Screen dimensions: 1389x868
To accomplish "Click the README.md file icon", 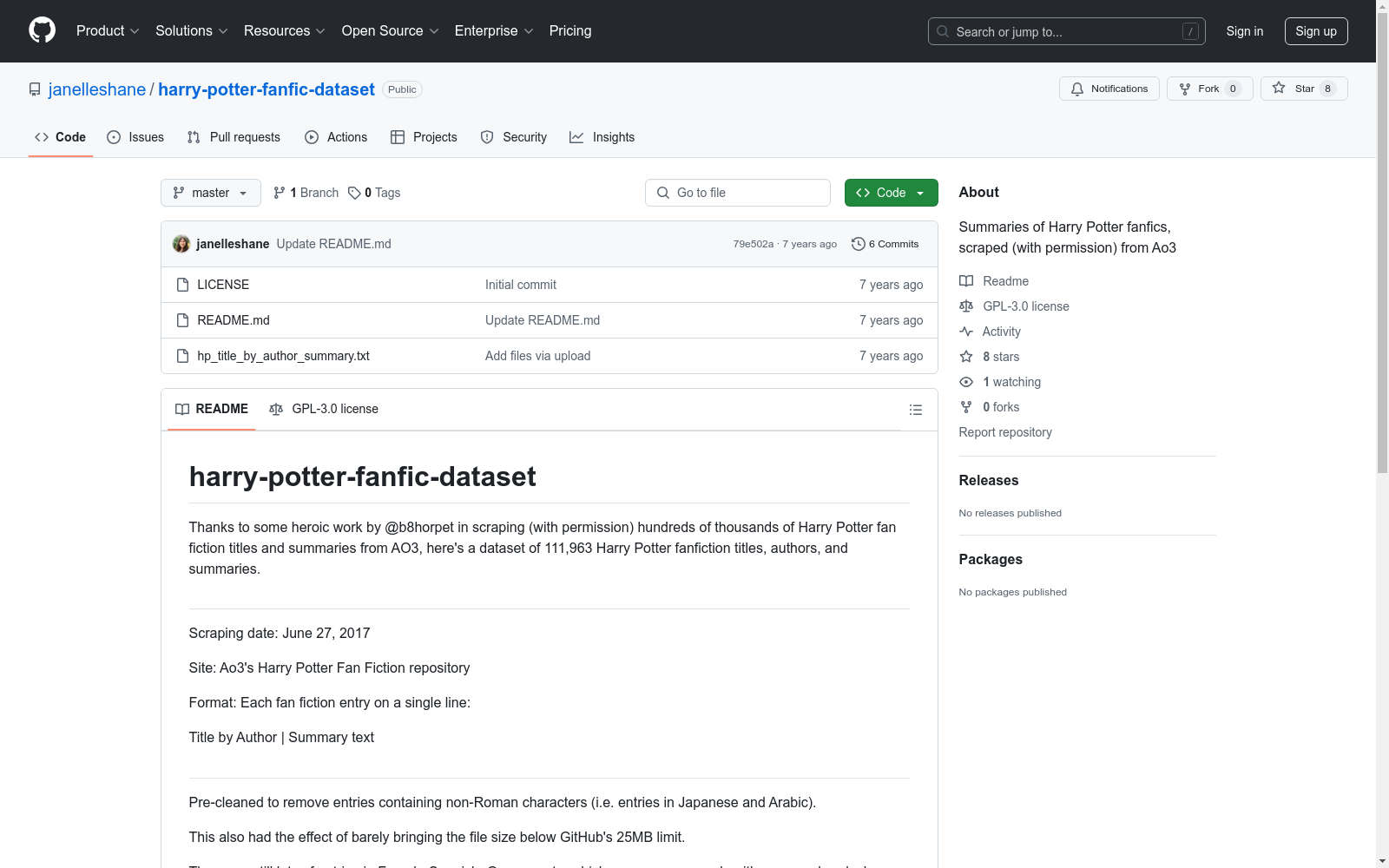I will pyautogui.click(x=182, y=320).
